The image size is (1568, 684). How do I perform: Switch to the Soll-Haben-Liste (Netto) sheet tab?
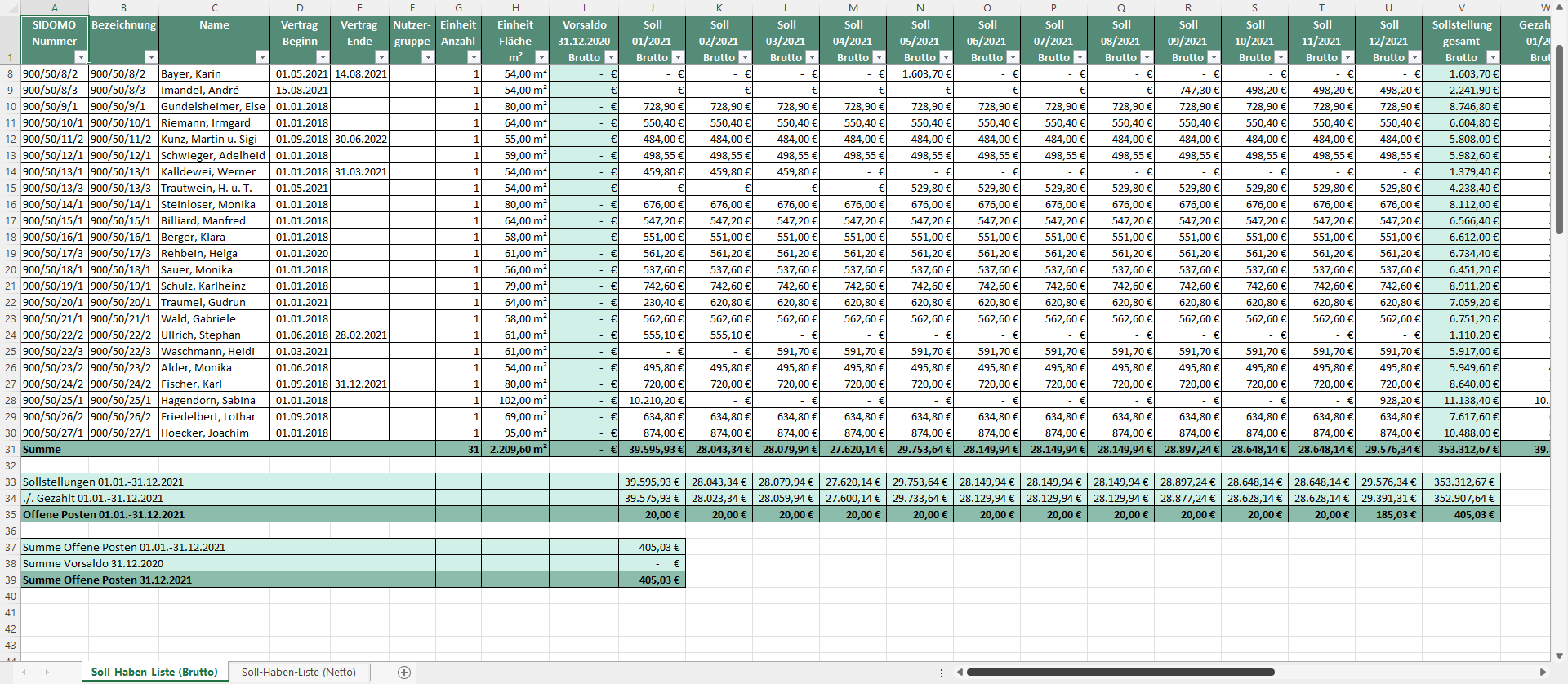pos(299,673)
